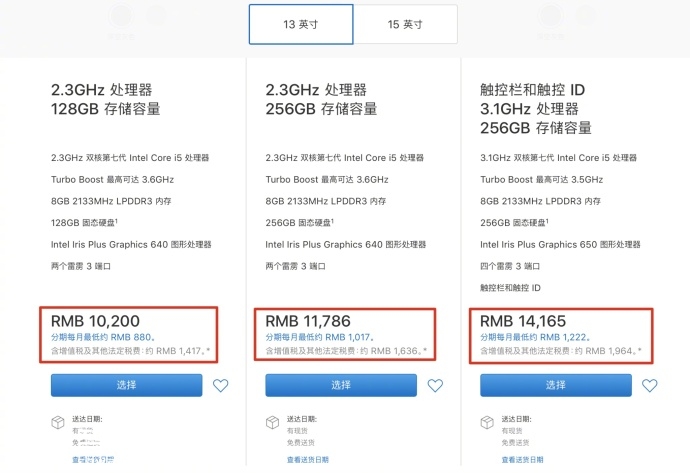Click 选择 for the Touch Bar 3.1GHz model
The width and height of the screenshot is (690, 473).
[x=556, y=385]
